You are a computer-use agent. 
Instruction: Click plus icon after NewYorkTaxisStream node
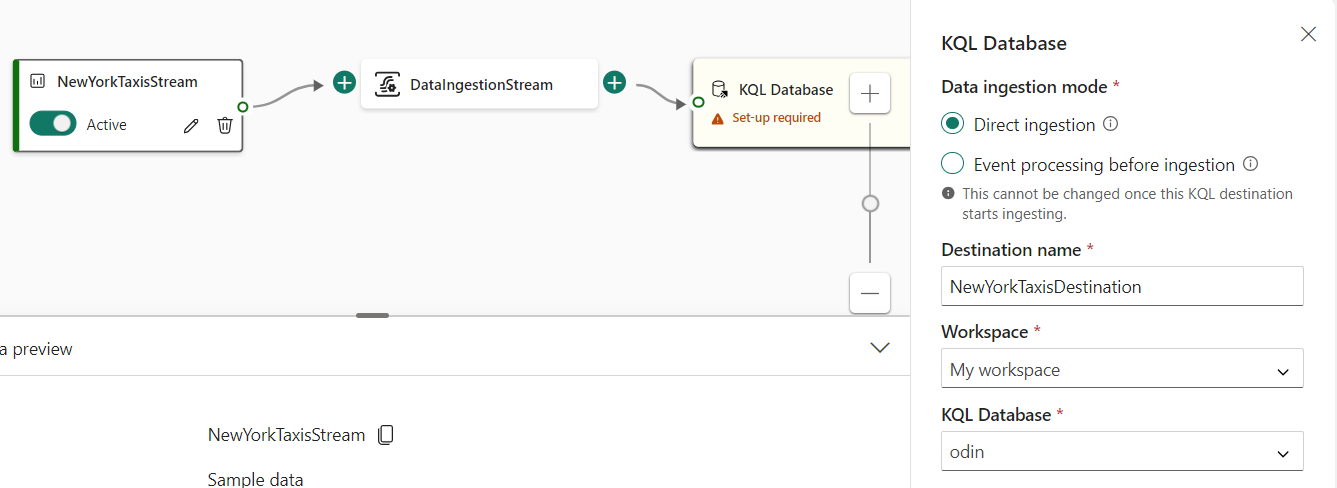[344, 83]
